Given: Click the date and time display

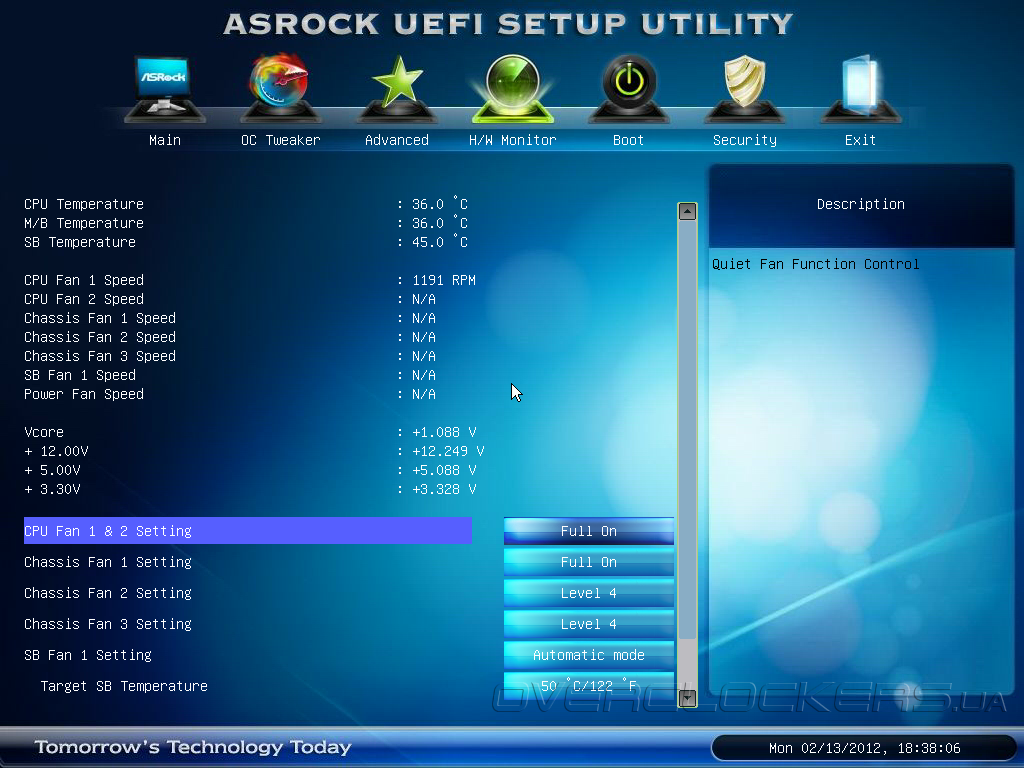Looking at the screenshot, I should click(x=864, y=748).
